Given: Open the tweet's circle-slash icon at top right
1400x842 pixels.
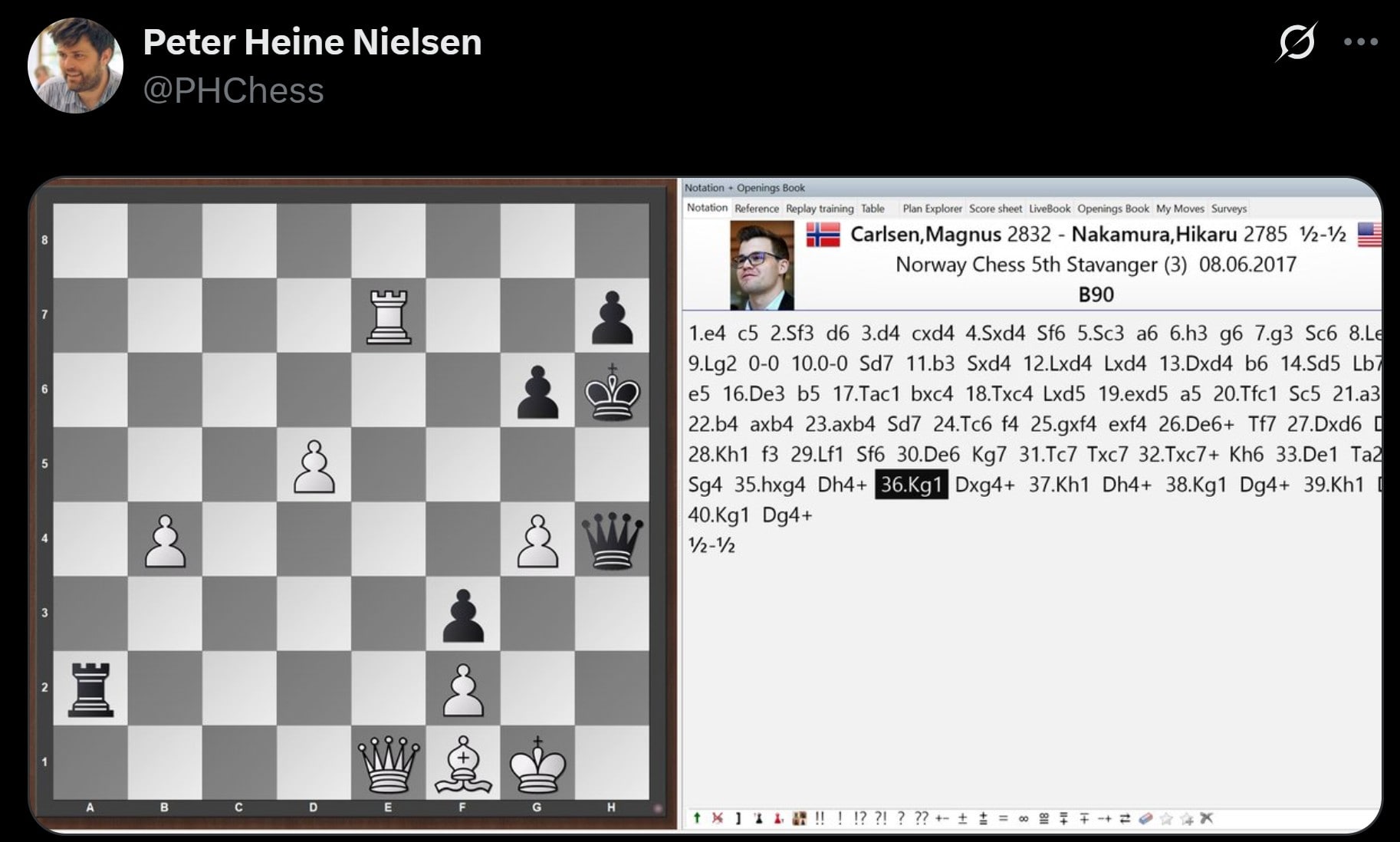Looking at the screenshot, I should point(1296,41).
